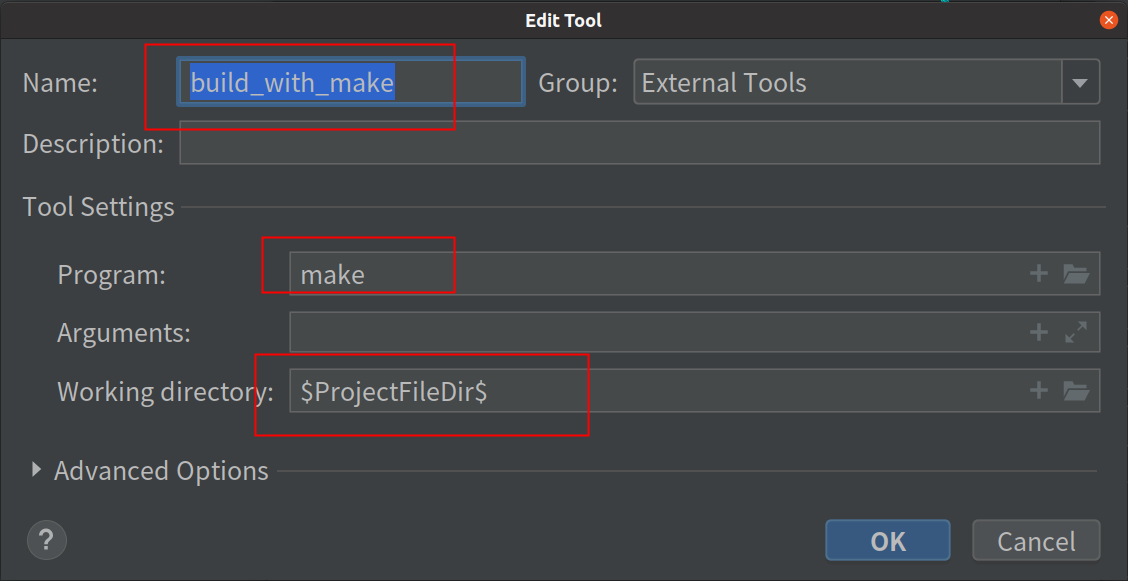Click the Advanced Options label
Image resolution: width=1128 pixels, height=581 pixels.
[x=161, y=471]
